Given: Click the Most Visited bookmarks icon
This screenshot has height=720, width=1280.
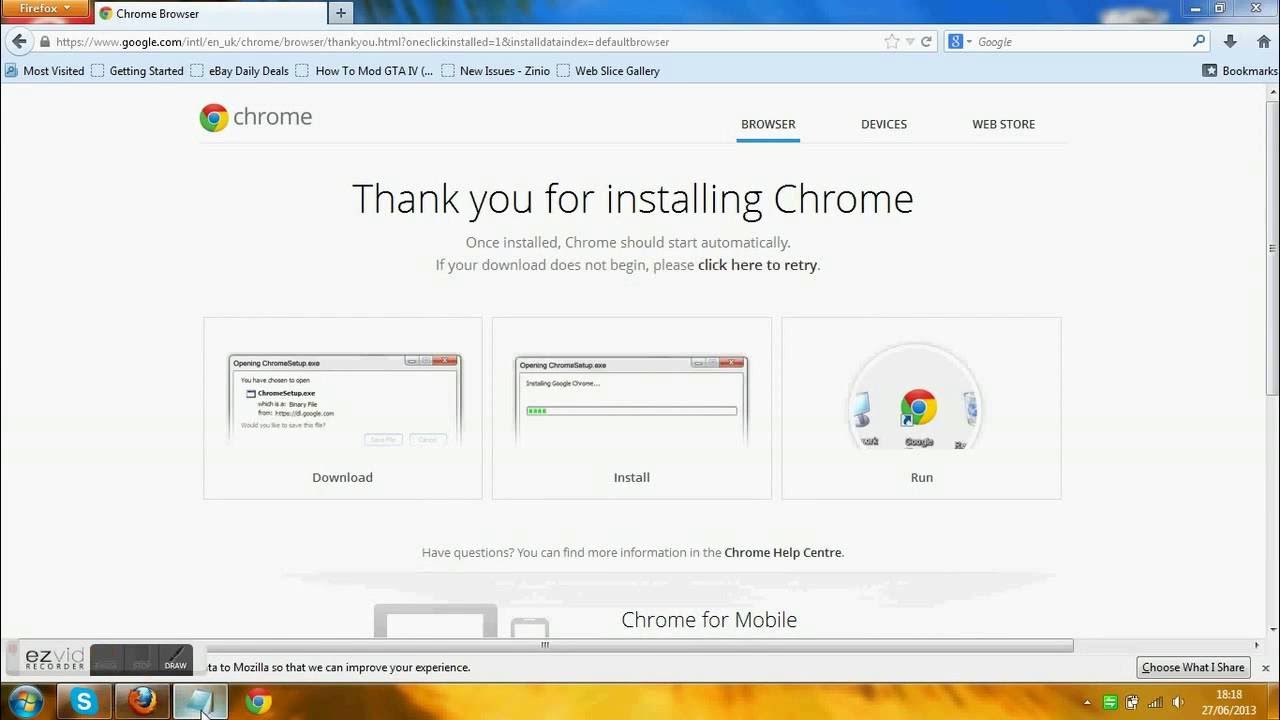Looking at the screenshot, I should click(11, 71).
